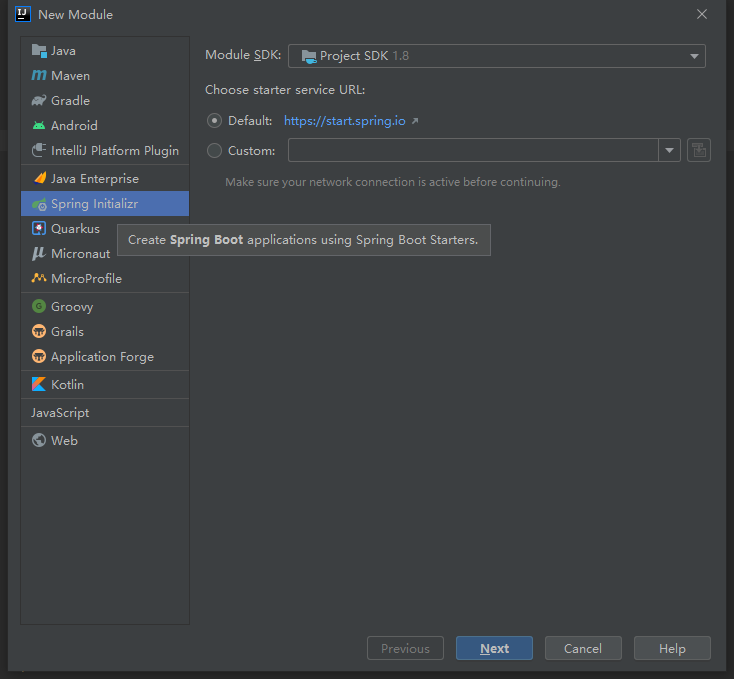Click the Spring Initializr leaf icon
Viewport: 734px width, 679px height.
pyautogui.click(x=39, y=204)
